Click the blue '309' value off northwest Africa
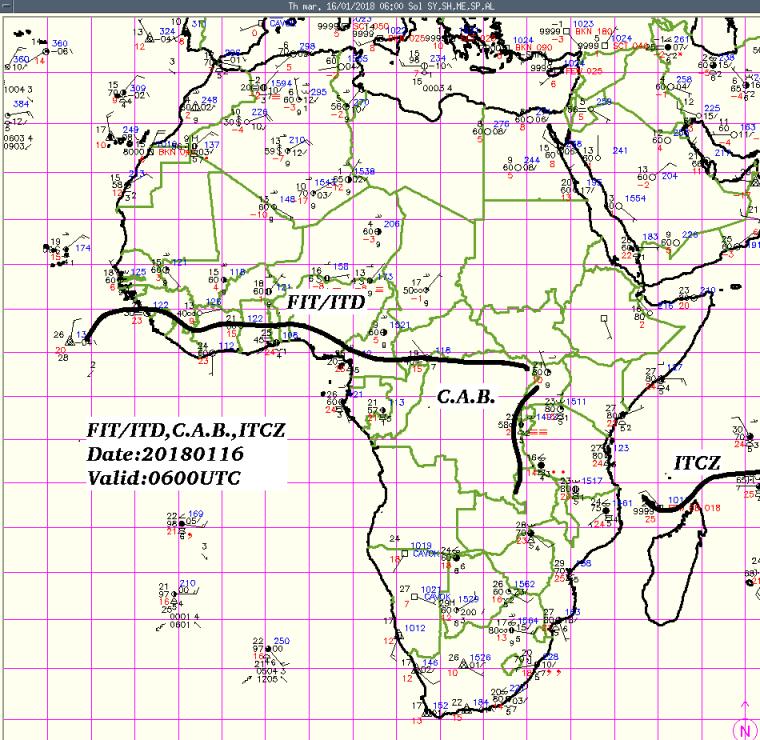This screenshot has height=740, width=760. 138,88
